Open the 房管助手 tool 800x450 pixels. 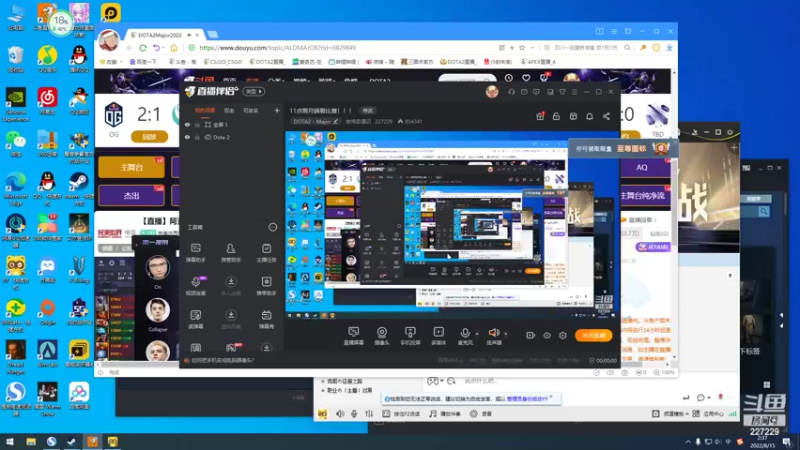pyautogui.click(x=231, y=253)
